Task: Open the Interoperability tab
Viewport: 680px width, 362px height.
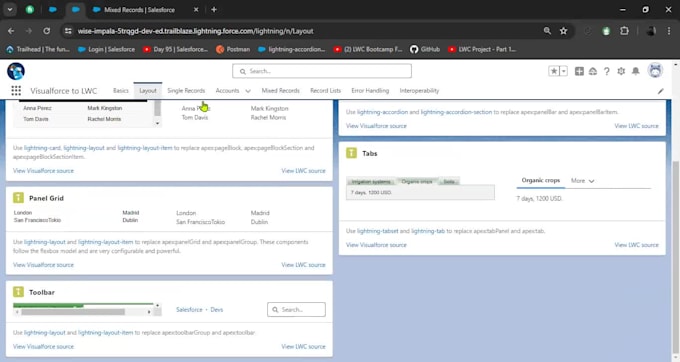Action: pos(419,91)
